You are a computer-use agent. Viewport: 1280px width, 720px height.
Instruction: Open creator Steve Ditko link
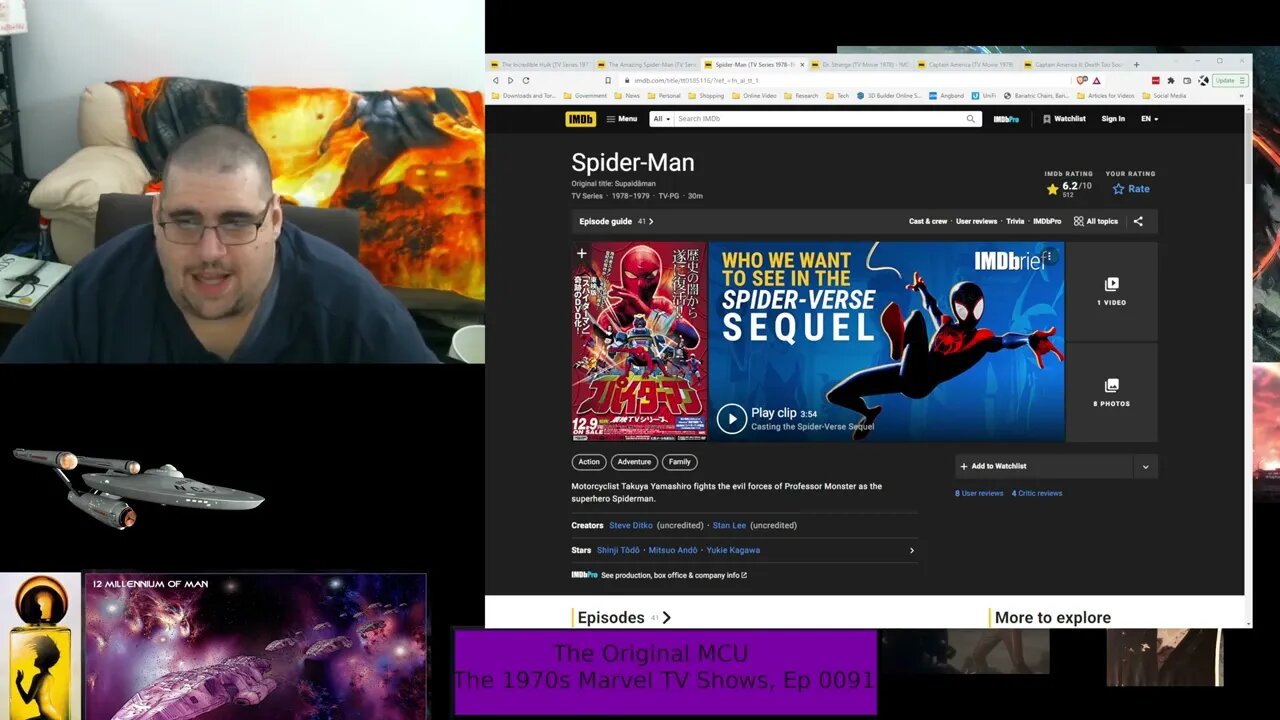[x=633, y=525]
